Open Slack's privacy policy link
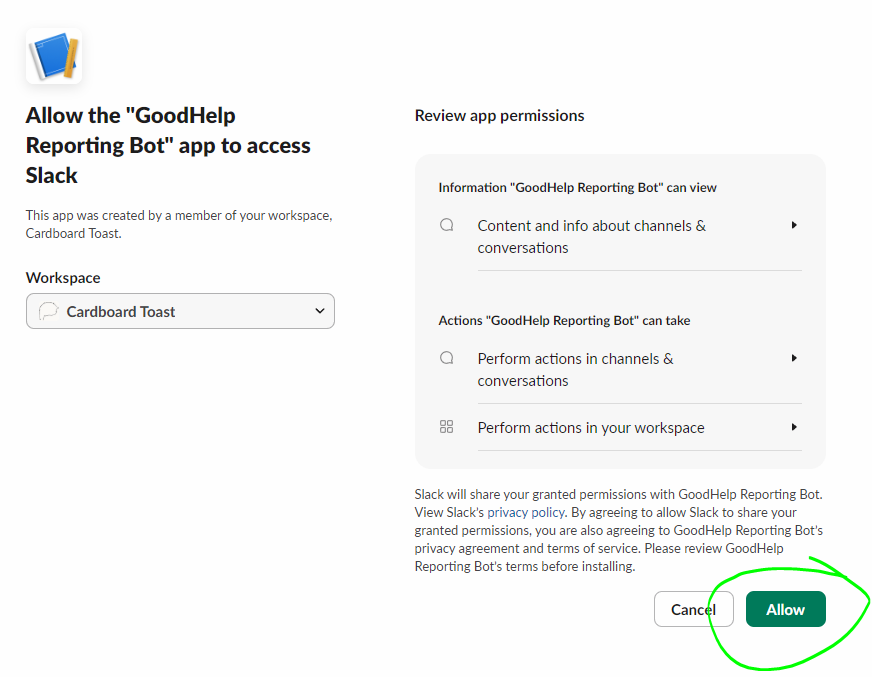This screenshot has height=677, width=872. (x=525, y=512)
